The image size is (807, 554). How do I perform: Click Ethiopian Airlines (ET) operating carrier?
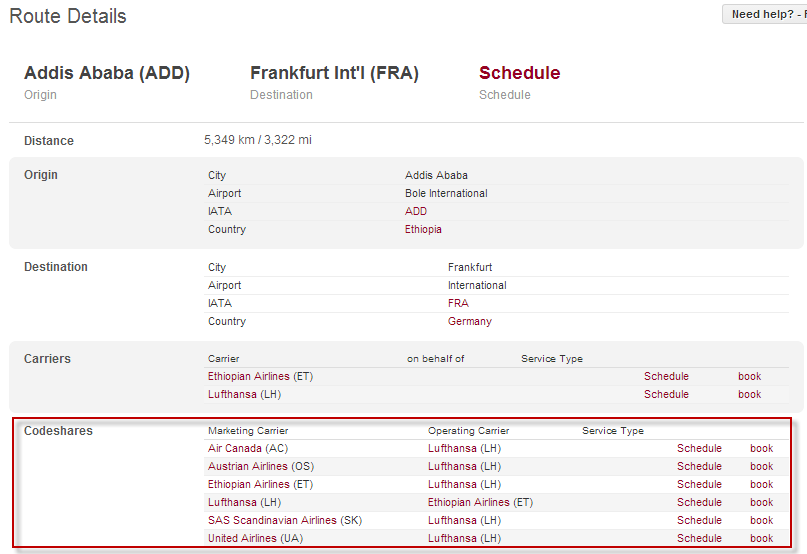480,502
